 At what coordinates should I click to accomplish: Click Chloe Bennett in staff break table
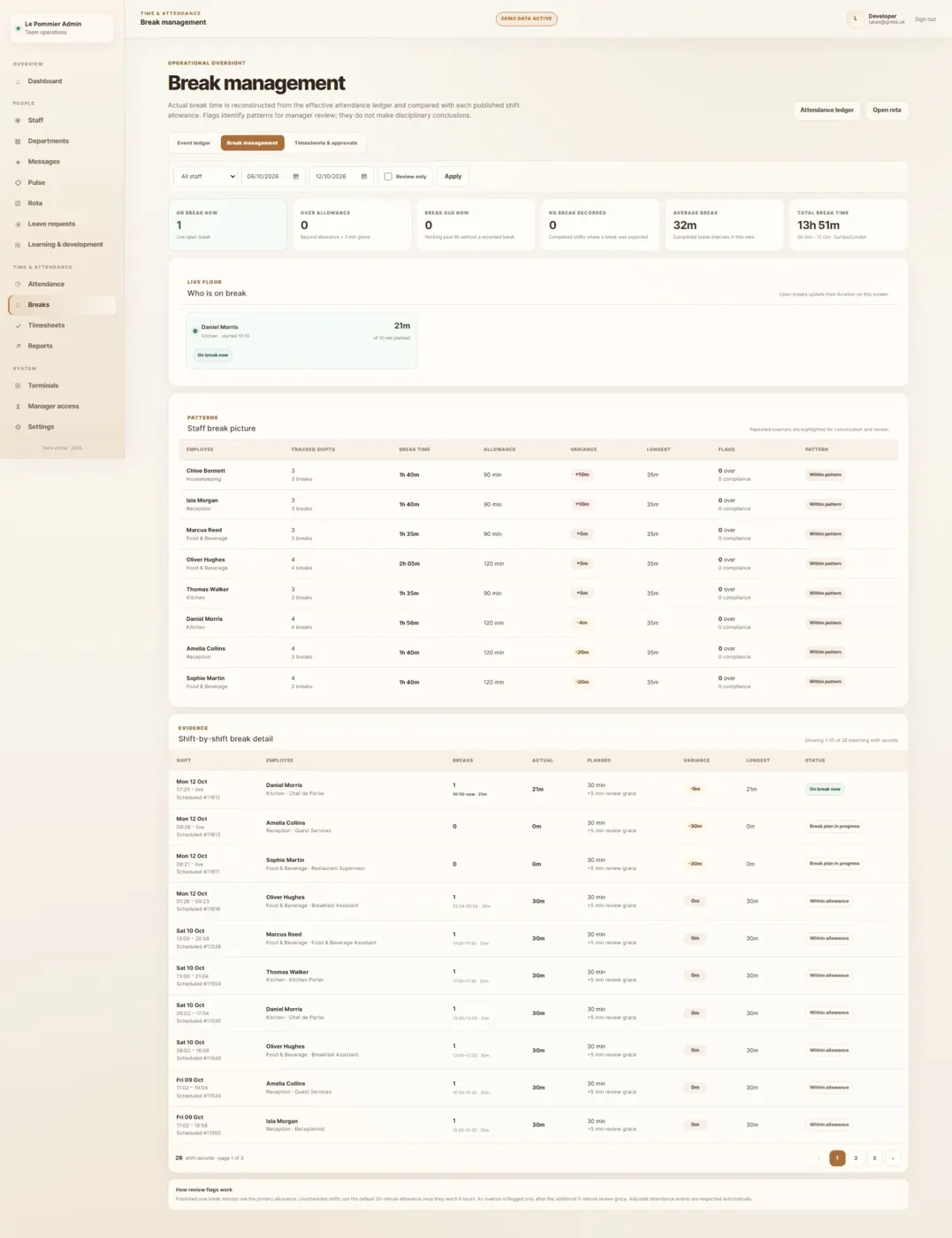206,471
